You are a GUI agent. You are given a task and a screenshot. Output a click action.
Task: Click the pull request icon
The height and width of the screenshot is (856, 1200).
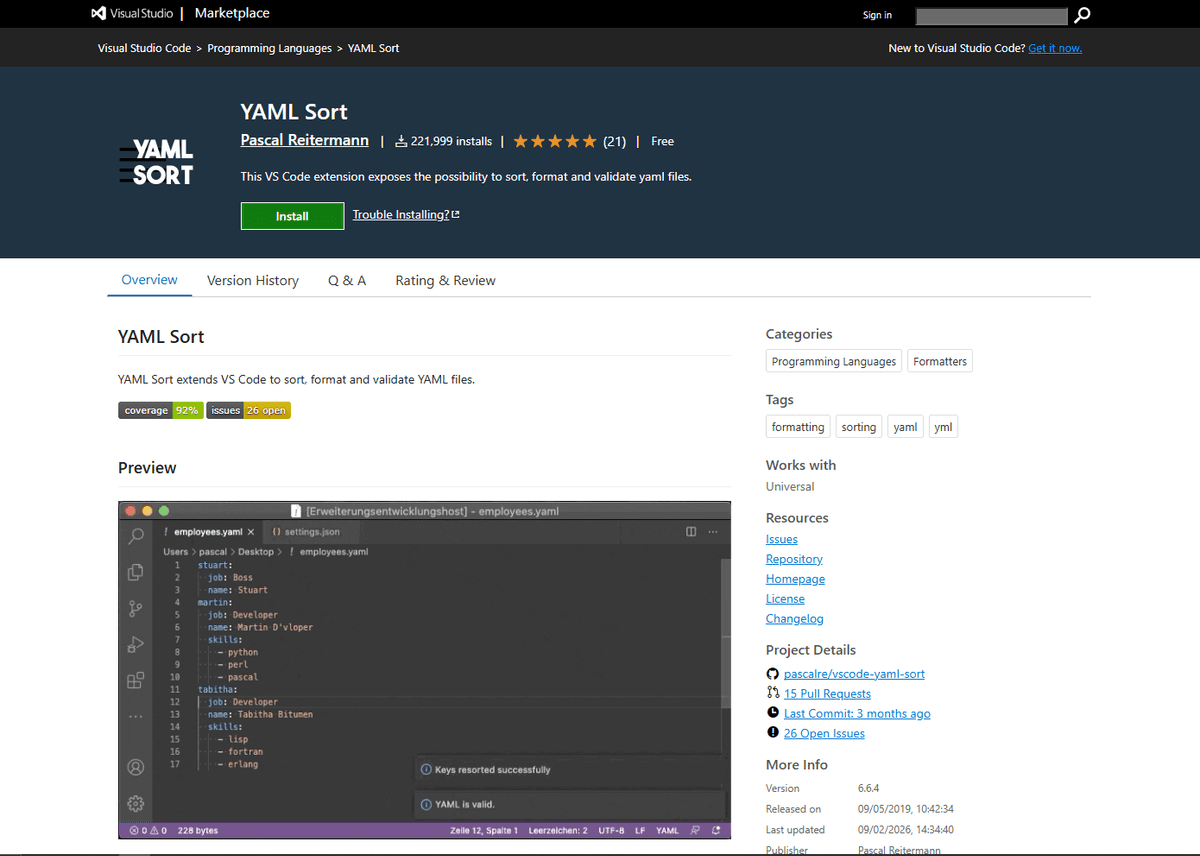[x=772, y=693]
